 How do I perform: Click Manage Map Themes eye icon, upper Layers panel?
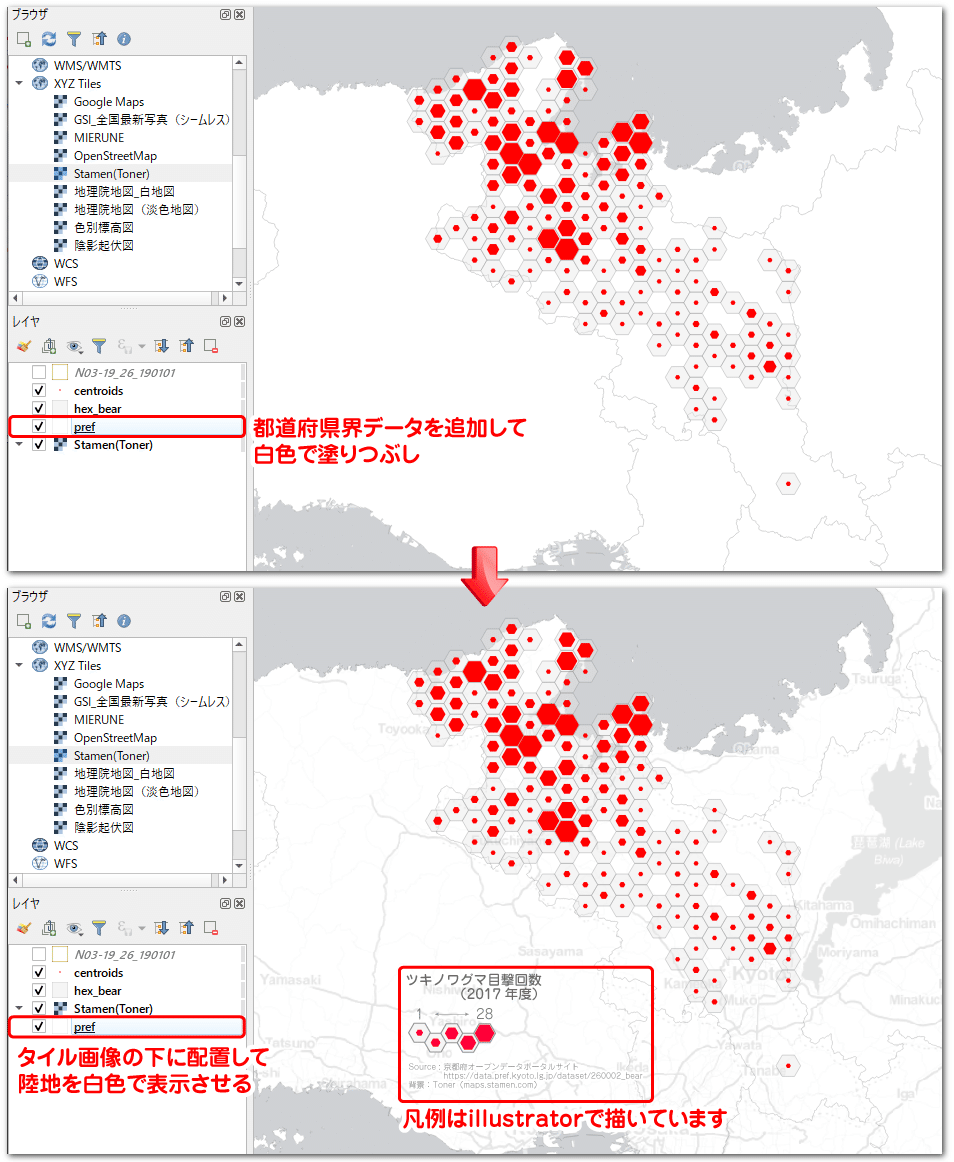tap(74, 346)
